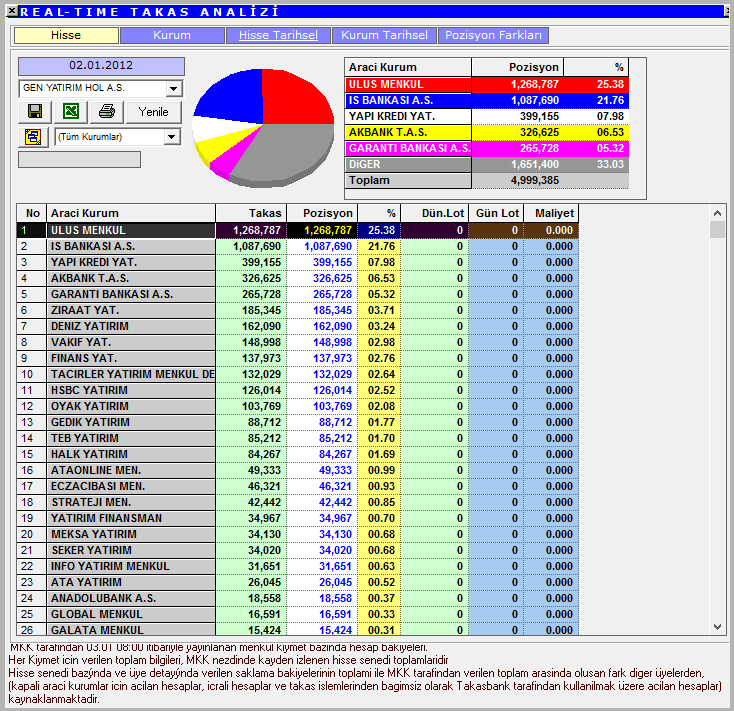Click the scroll down arrow of table

click(717, 626)
